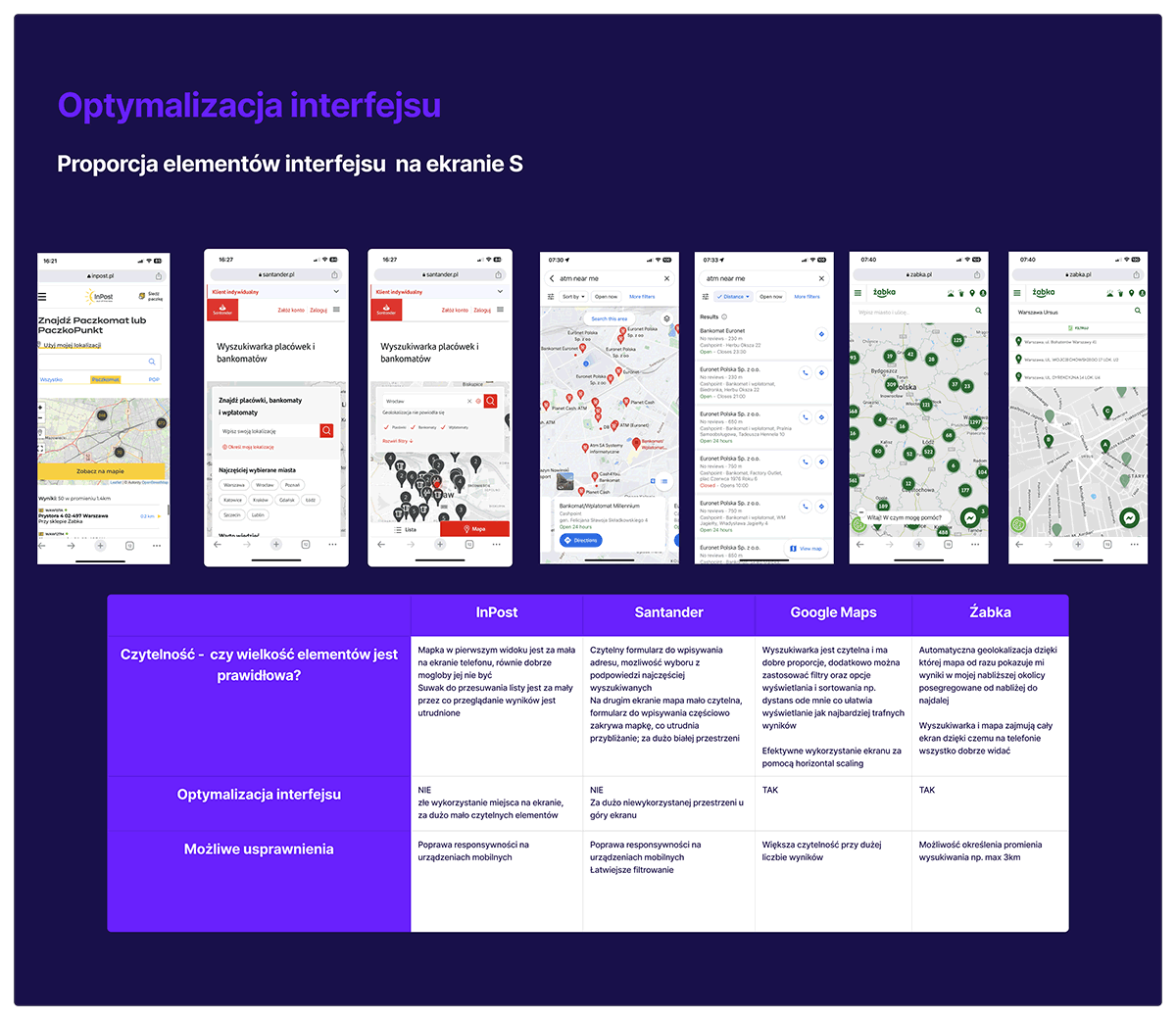This screenshot has width=1176, height=1020.
Task: Click Zaloguj on the Santander city-chips screen
Action: 318,310
